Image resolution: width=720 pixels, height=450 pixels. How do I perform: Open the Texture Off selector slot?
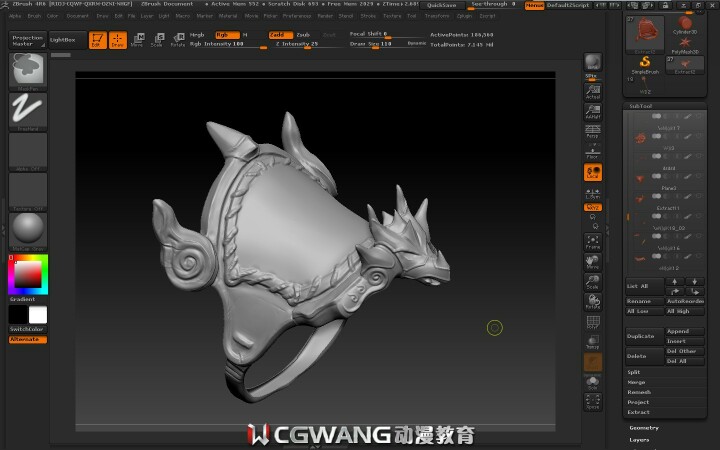click(x=28, y=191)
